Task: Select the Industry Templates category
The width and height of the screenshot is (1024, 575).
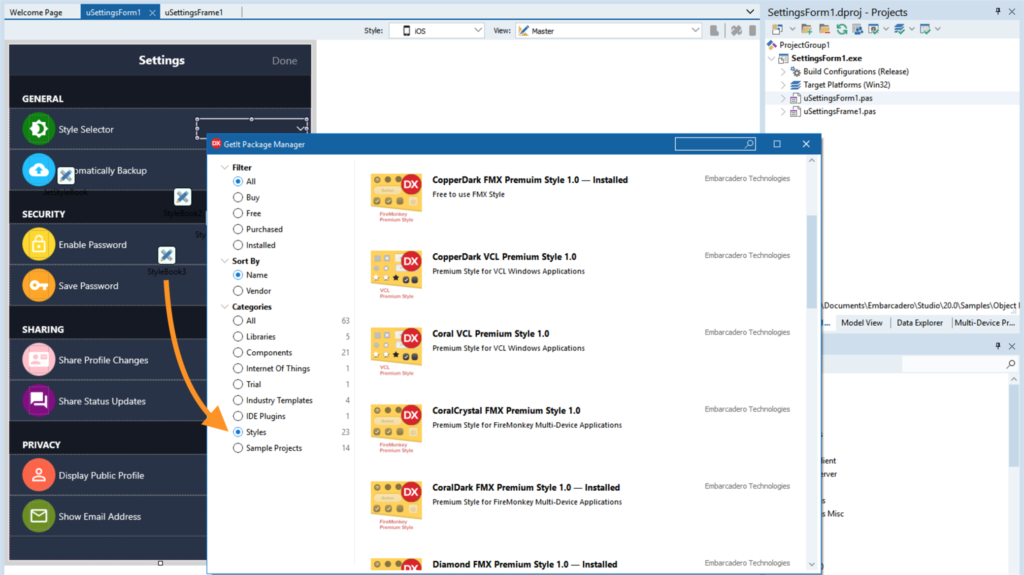Action: pyautogui.click(x=238, y=400)
